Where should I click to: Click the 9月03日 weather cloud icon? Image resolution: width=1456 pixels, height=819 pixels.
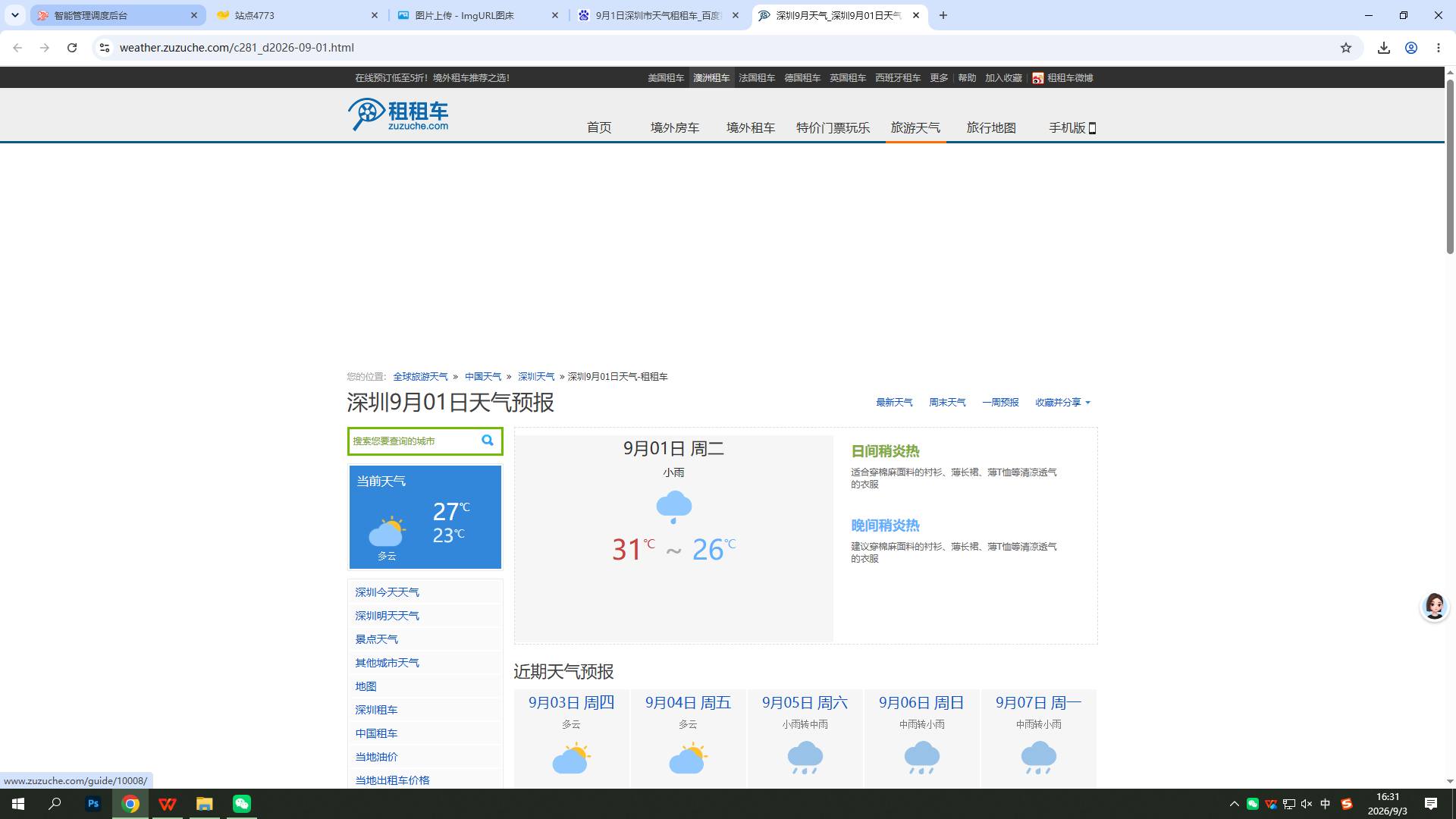[x=571, y=758]
